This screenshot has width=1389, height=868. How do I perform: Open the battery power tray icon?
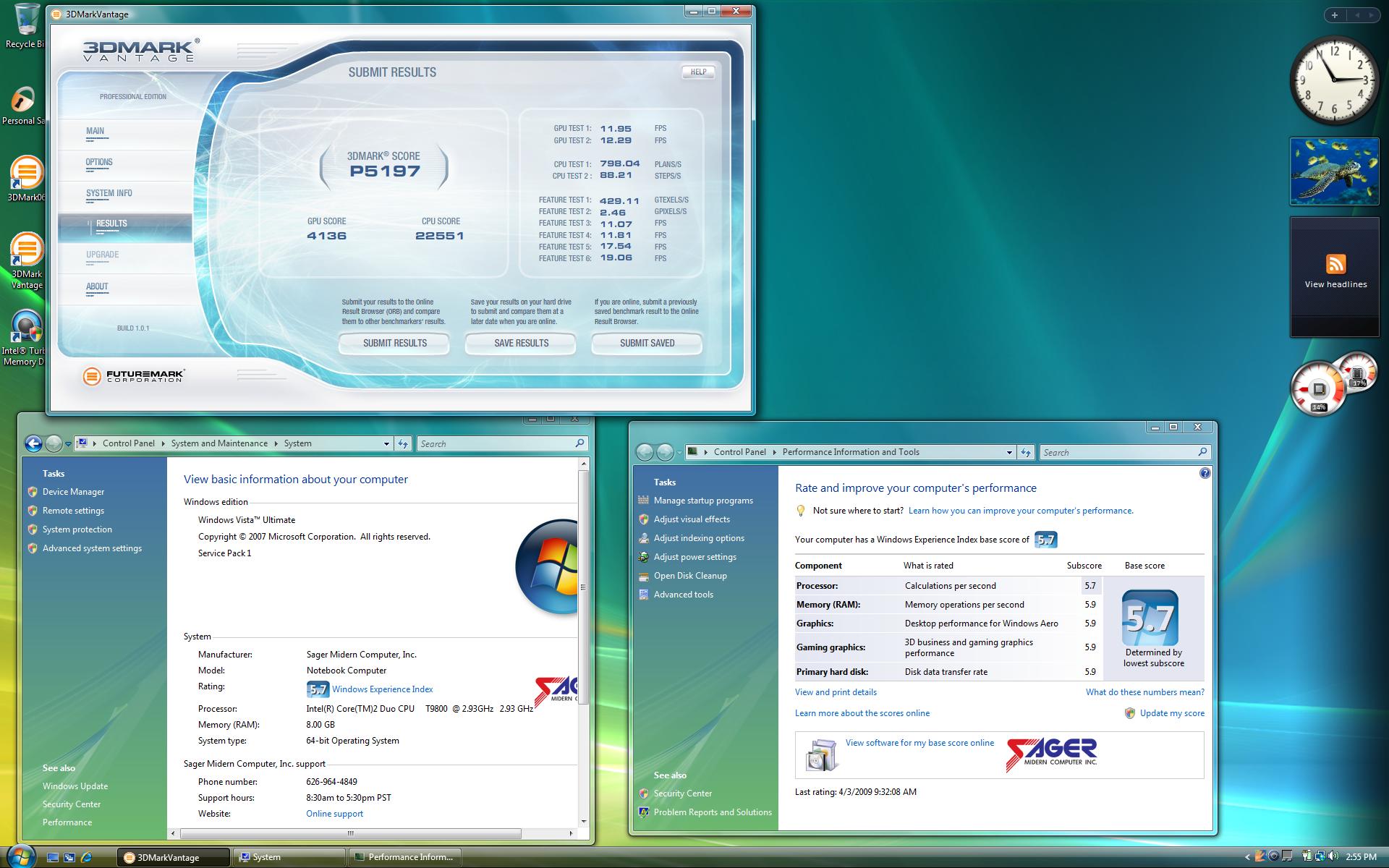pos(1308,856)
